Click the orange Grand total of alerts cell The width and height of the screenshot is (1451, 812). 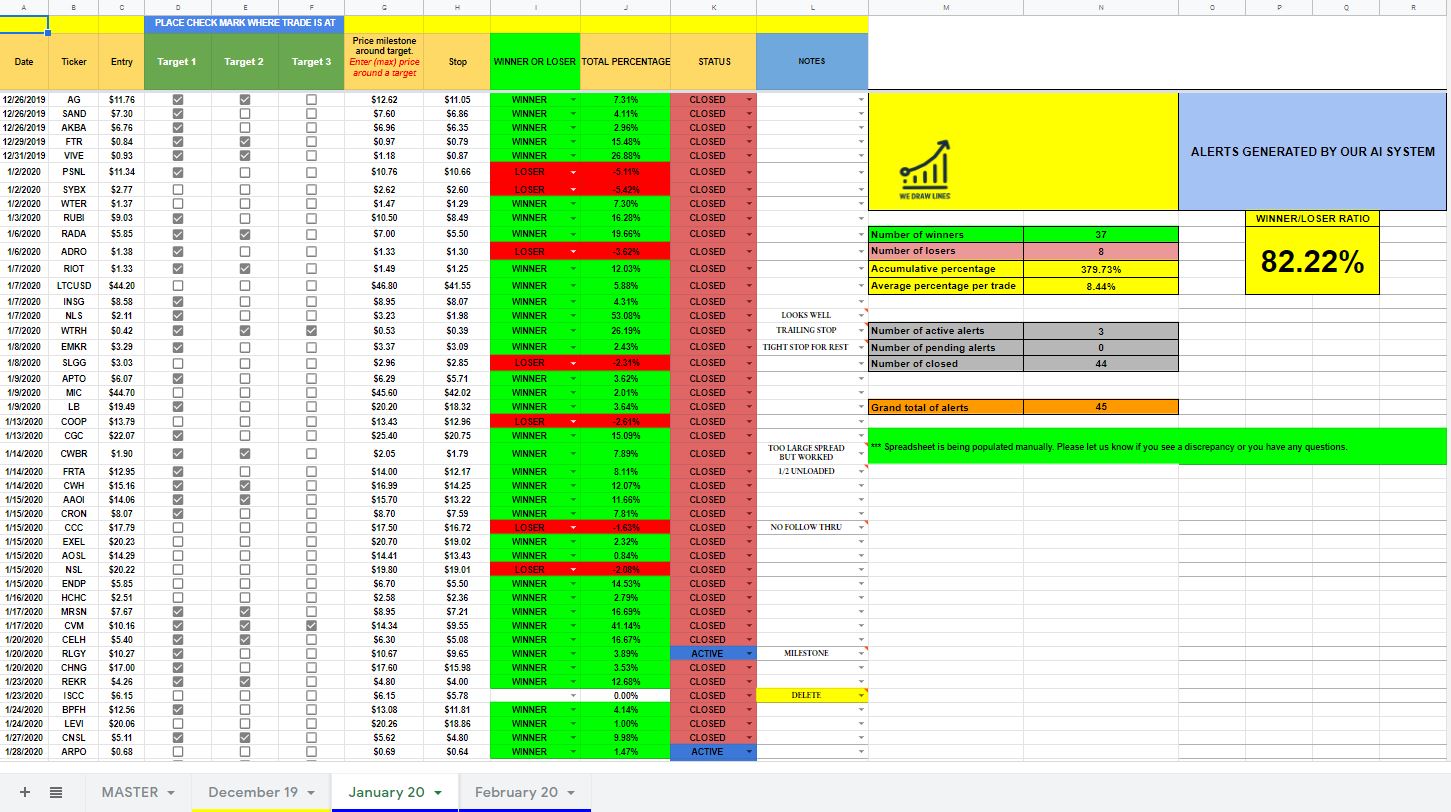pyautogui.click(x=946, y=407)
